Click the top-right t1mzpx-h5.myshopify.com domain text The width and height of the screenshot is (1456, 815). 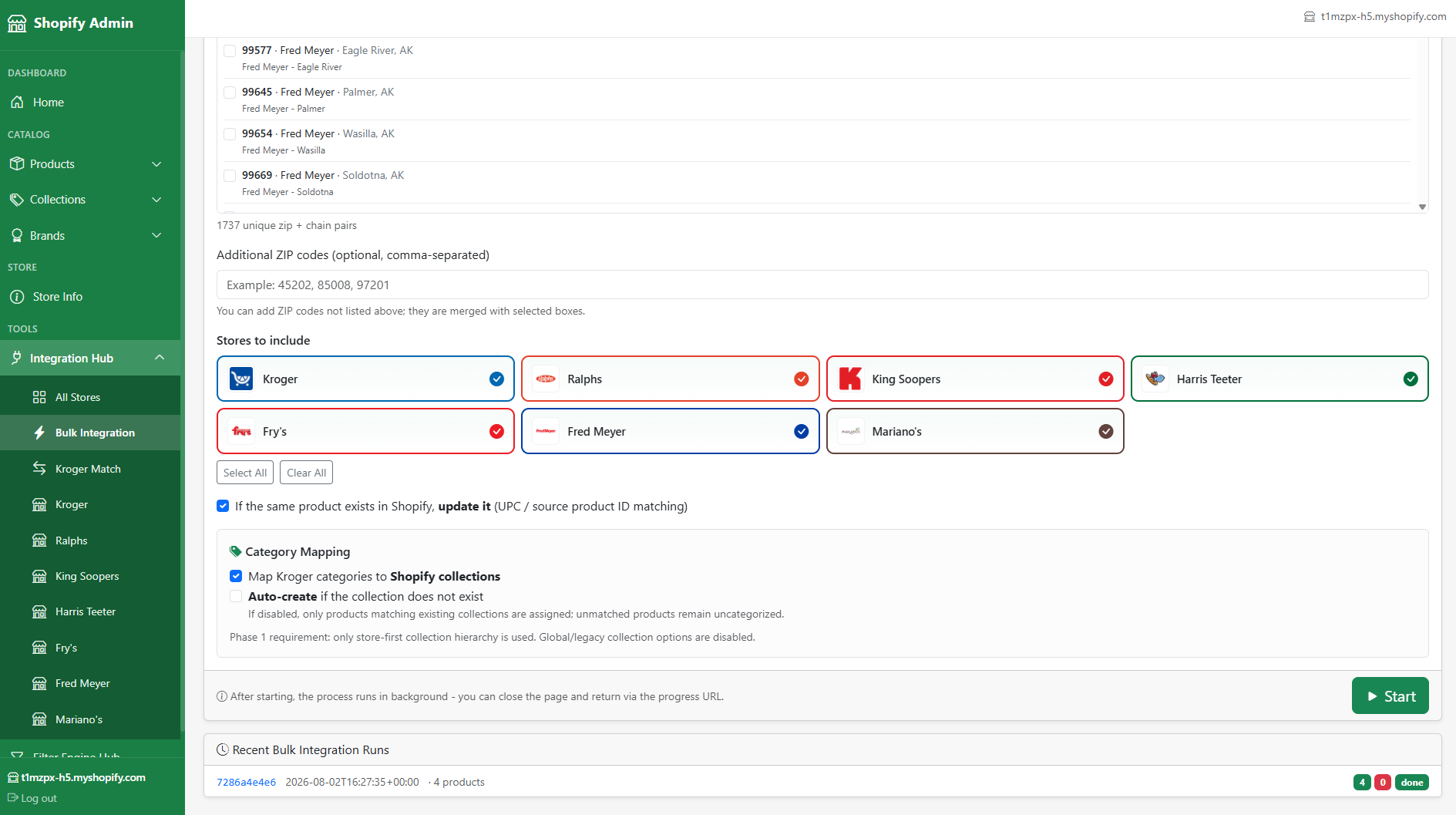coord(1384,17)
